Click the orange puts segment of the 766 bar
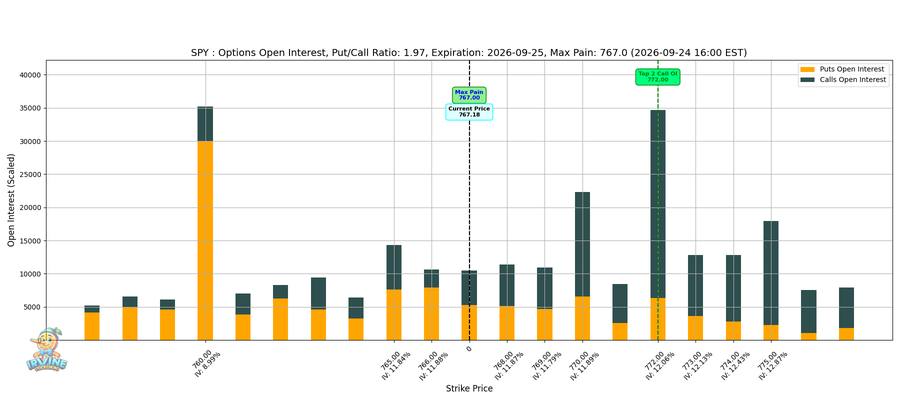900x400 pixels. 432,313
